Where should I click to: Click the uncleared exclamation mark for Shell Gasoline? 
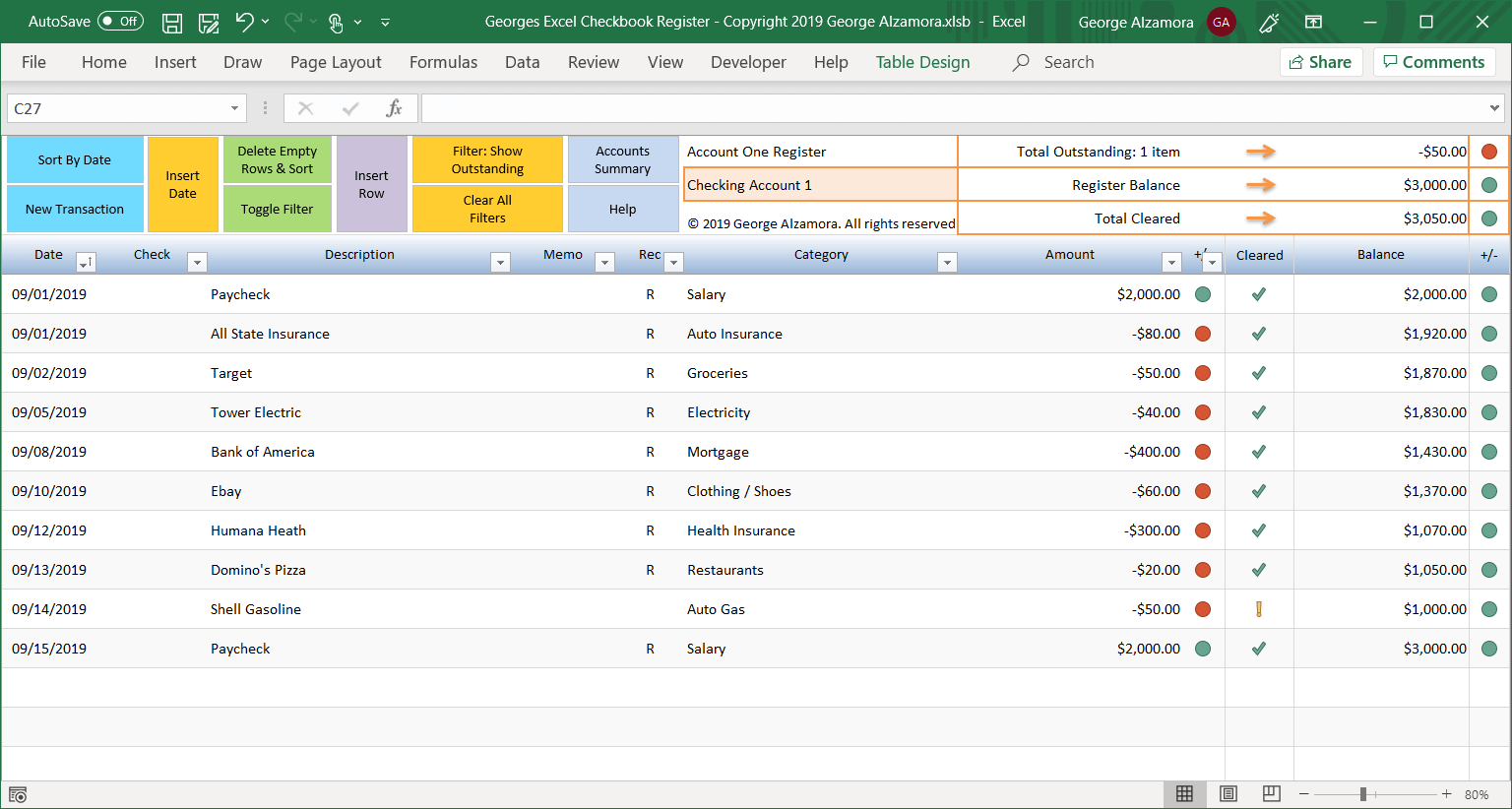[1258, 609]
